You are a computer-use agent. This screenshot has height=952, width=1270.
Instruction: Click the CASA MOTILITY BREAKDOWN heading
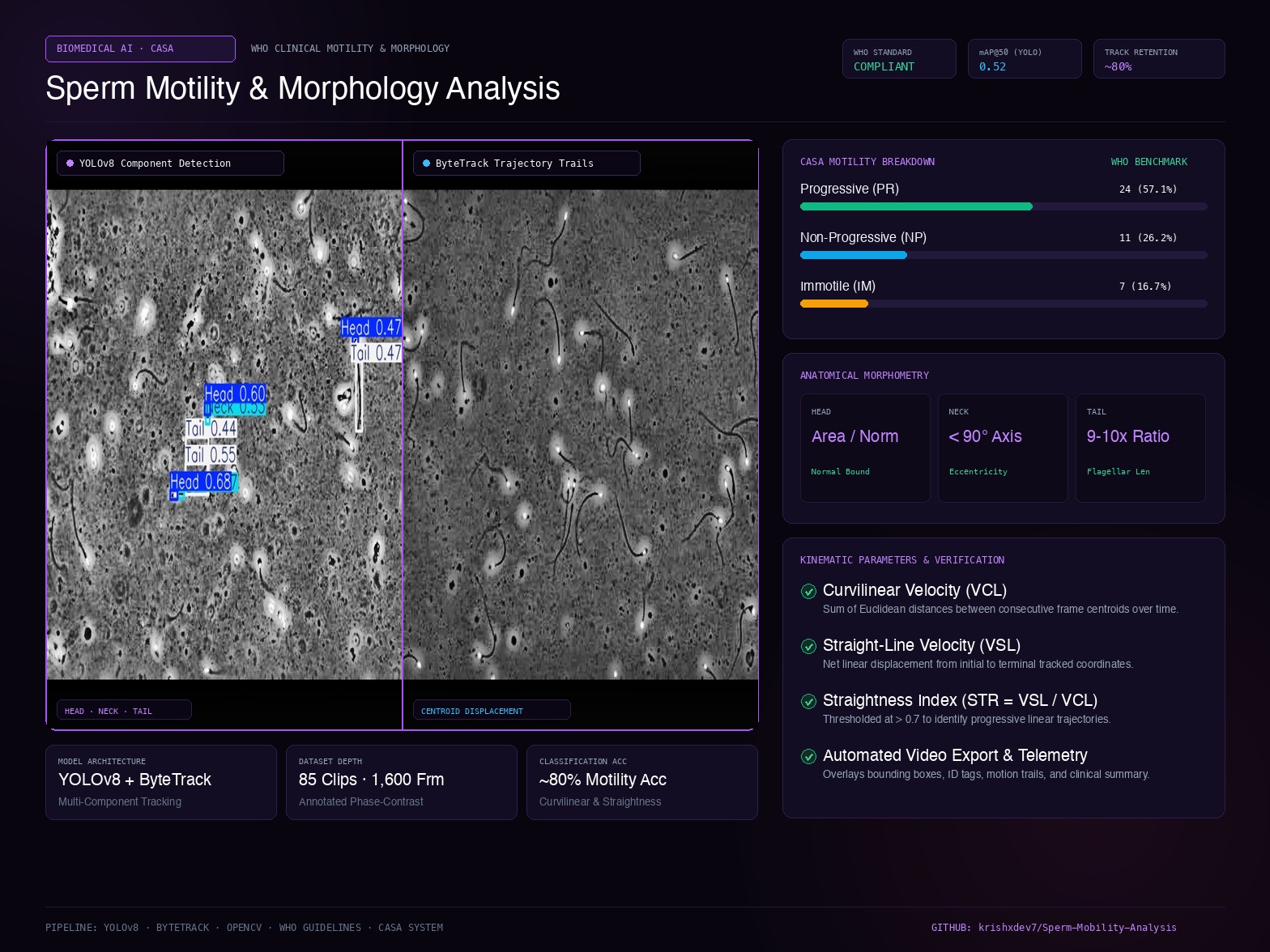click(x=867, y=162)
